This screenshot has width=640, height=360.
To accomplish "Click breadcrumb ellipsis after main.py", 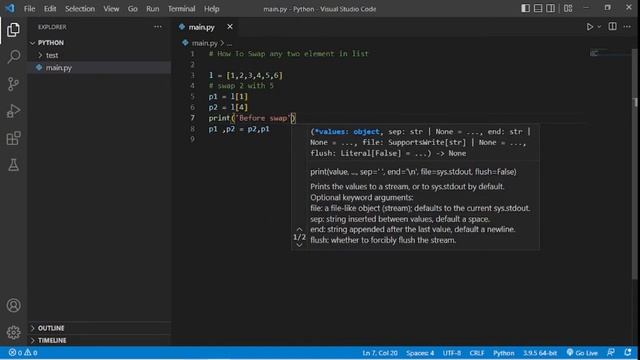I will 229,43.
